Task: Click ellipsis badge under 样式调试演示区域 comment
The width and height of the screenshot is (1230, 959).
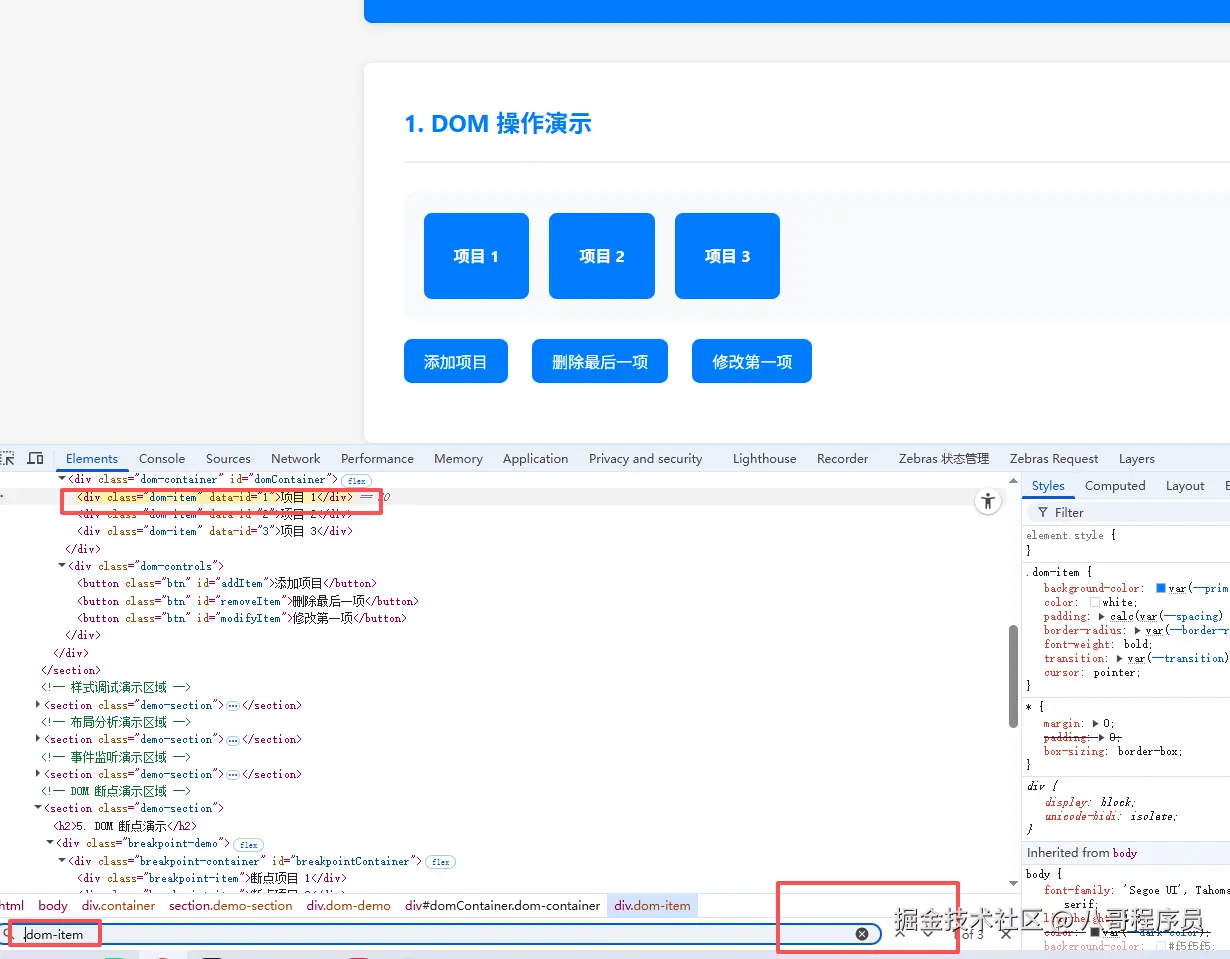Action: pyautogui.click(x=233, y=706)
